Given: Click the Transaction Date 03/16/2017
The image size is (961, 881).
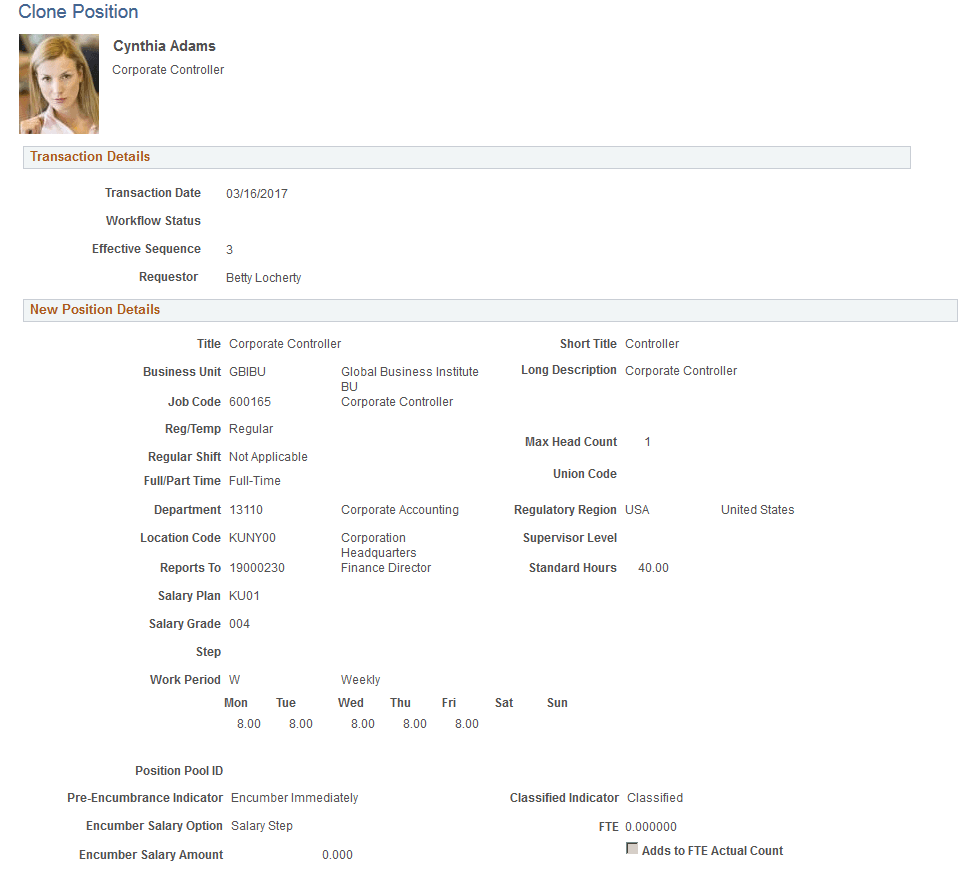Looking at the screenshot, I should click(x=256, y=192).
